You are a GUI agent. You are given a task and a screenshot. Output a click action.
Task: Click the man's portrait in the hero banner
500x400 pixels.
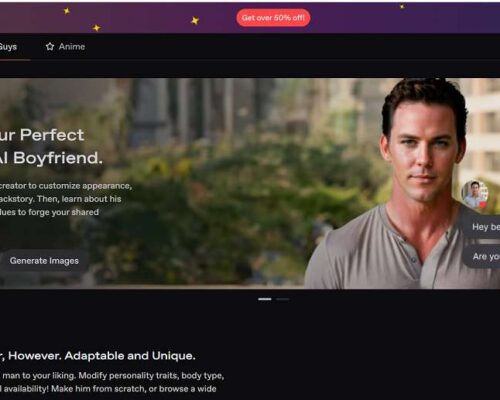(x=400, y=183)
